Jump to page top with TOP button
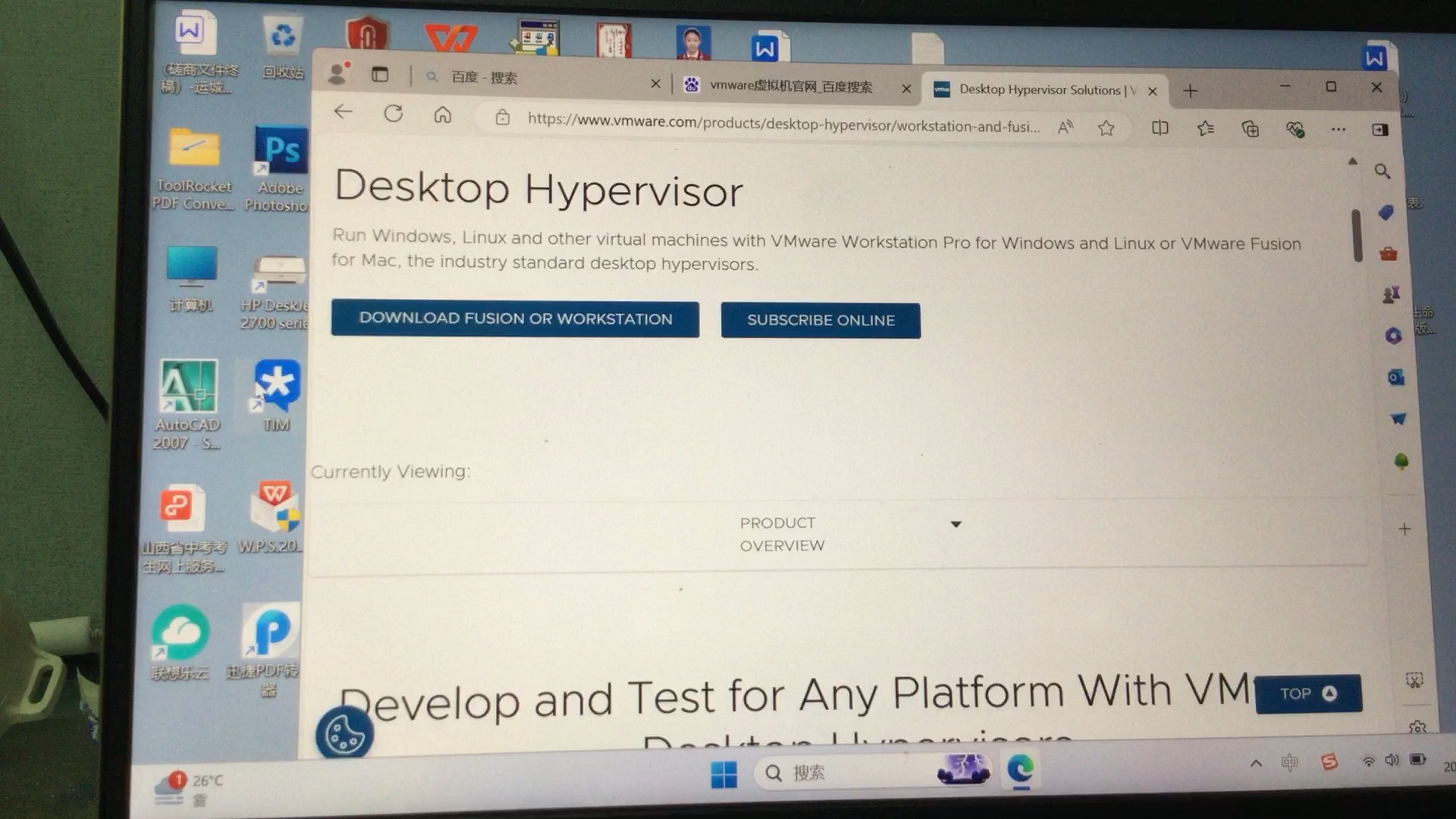The height and width of the screenshot is (819, 1456). 1308,693
